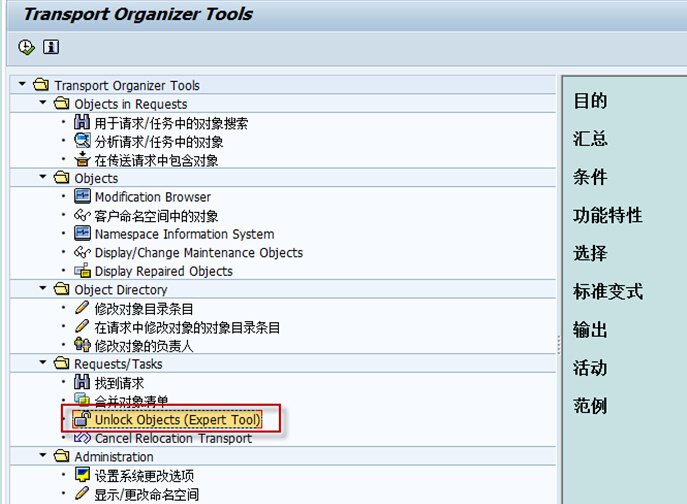Click folder icon of Transport Organizer Tools root
The image size is (687, 504).
[x=41, y=84]
